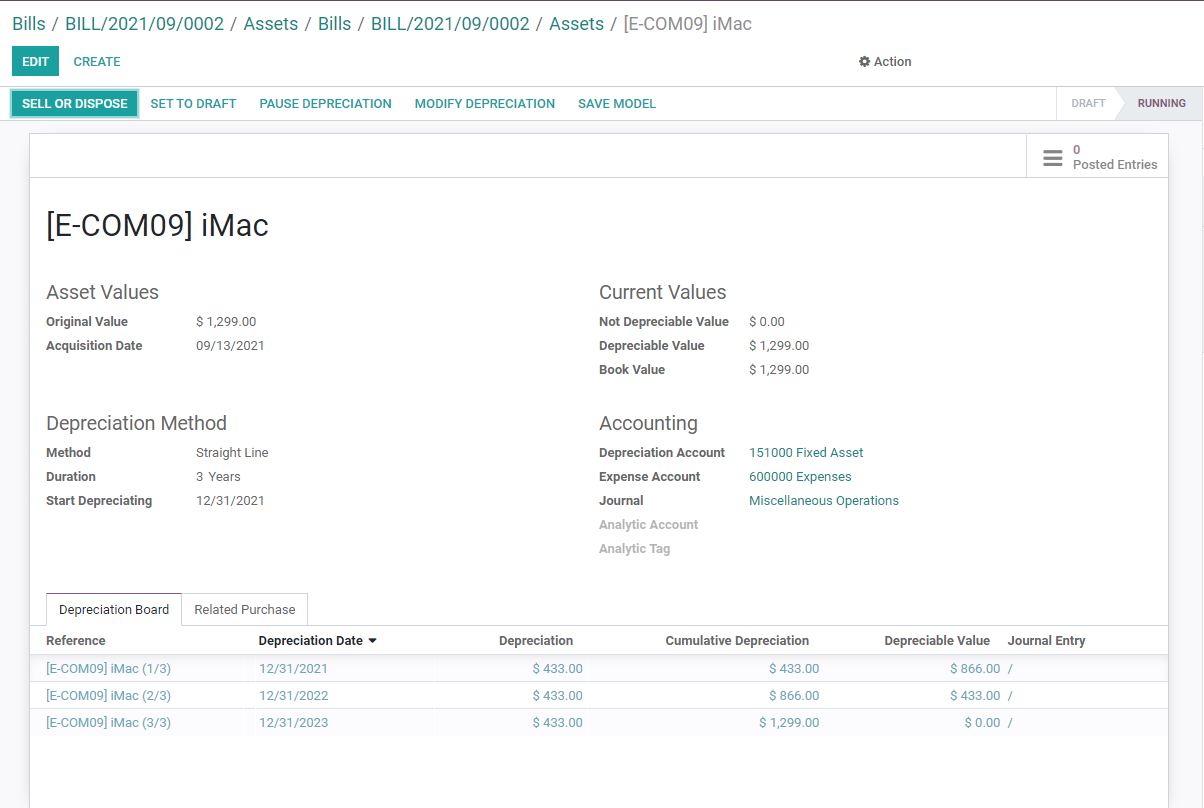This screenshot has height=808, width=1204.
Task: Click the [E-COM09] iMac asset title
Action: [x=157, y=225]
